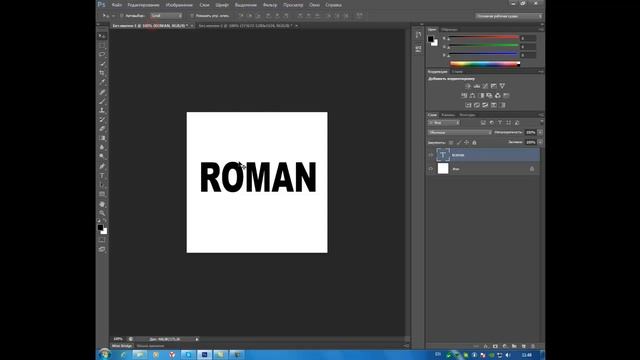Open the layer blend mode dropdown
Viewport: 640px width, 360px height.
pos(460,133)
